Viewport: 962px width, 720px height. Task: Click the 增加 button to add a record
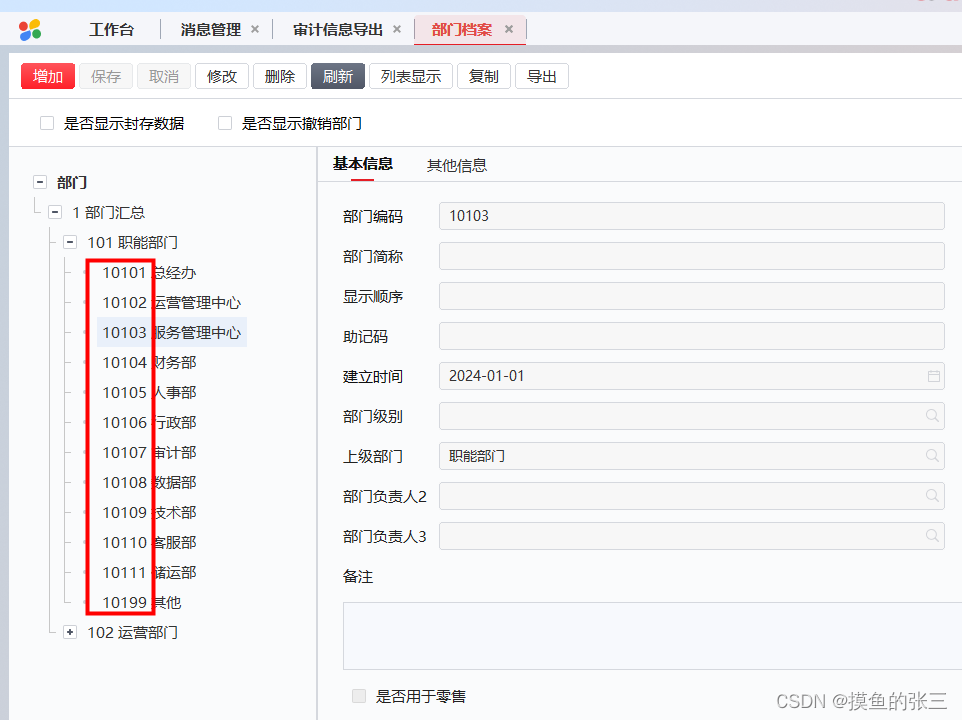tap(47, 76)
